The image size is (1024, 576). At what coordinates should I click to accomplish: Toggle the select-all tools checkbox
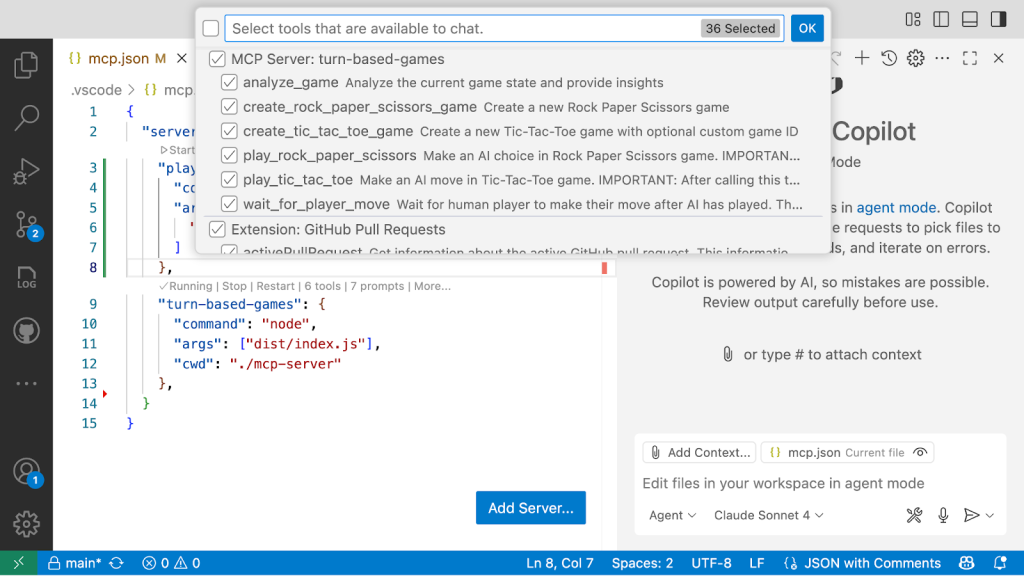[x=210, y=28]
